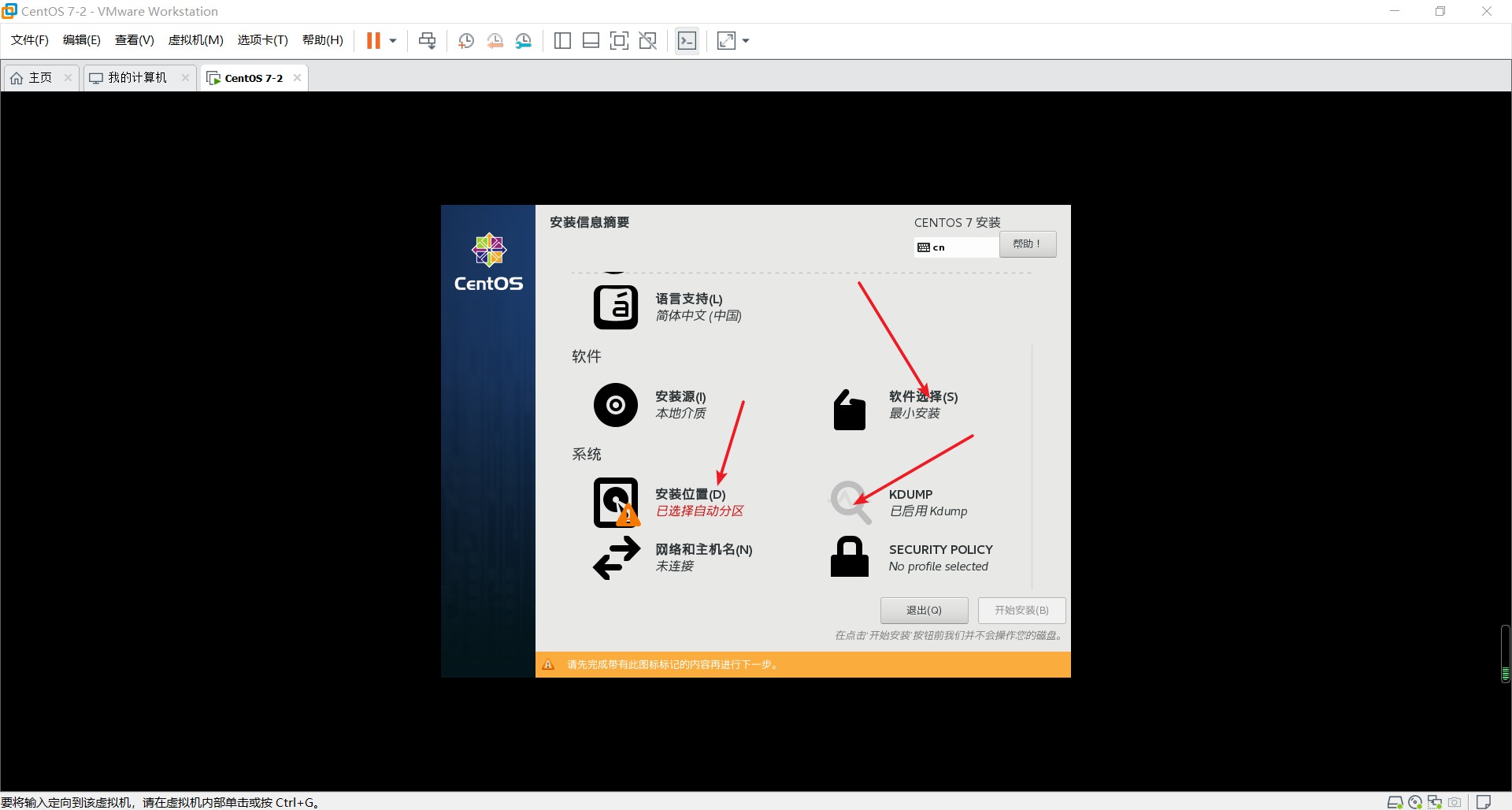Open 软件选择(S) package icon
Viewport: 1512px width, 810px height.
850,410
